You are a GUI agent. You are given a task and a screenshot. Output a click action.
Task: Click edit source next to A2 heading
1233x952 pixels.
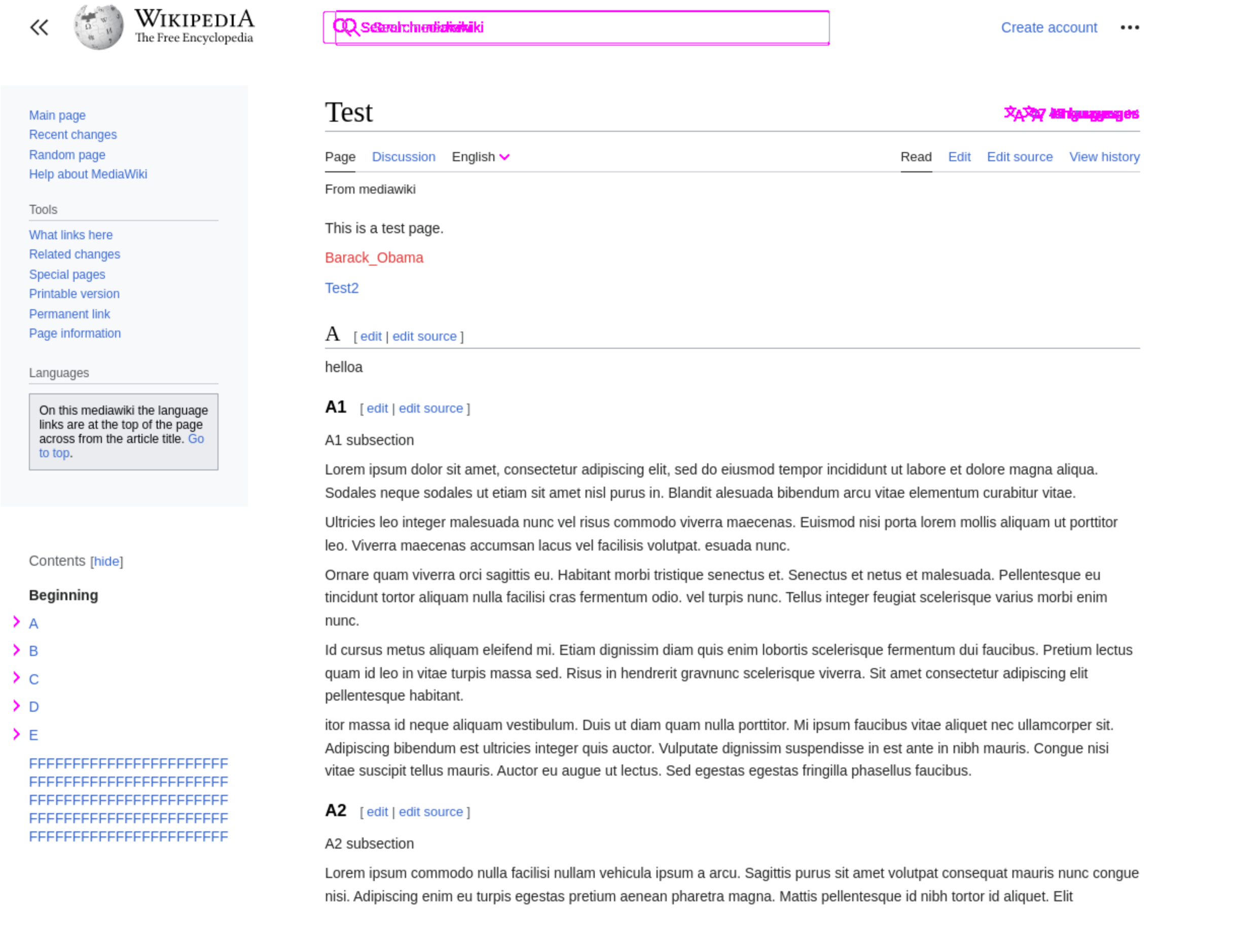(x=431, y=812)
